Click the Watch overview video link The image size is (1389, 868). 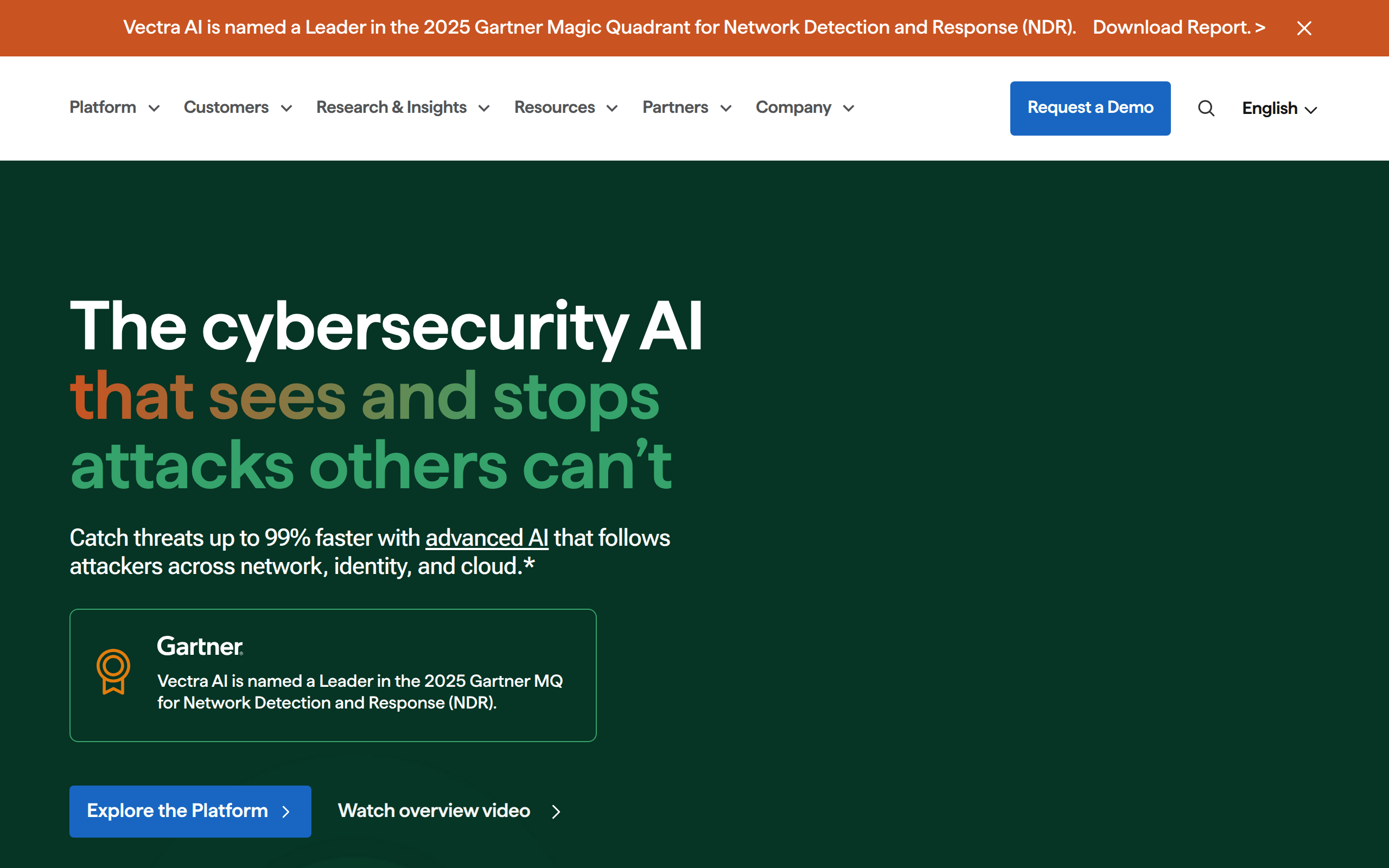coord(434,810)
